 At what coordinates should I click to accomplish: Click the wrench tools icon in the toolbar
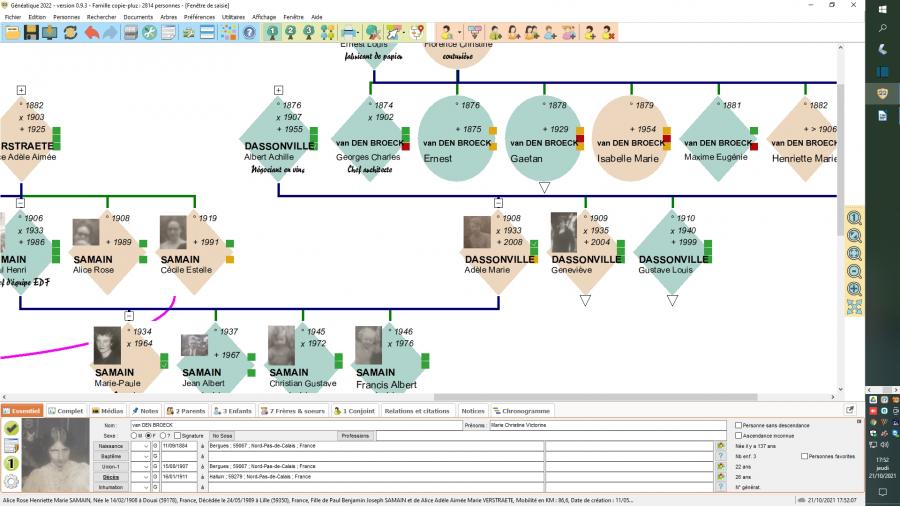(149, 33)
